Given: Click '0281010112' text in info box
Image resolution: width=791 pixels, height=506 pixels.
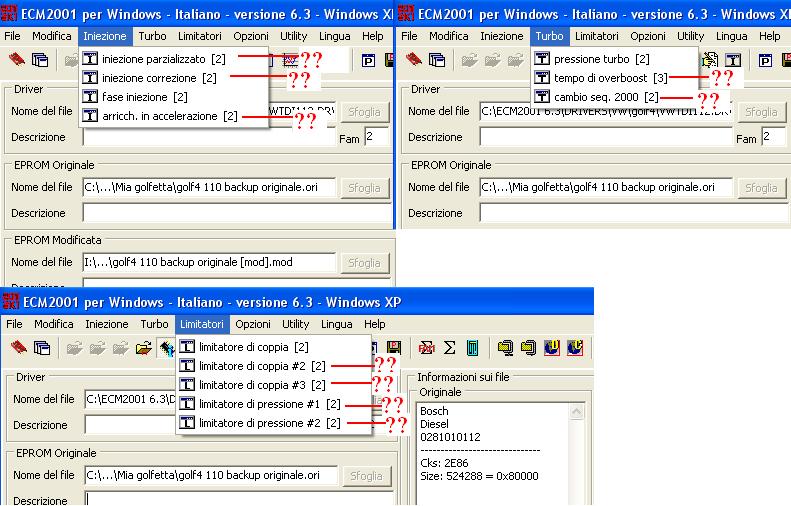Looking at the screenshot, I should coord(450,437).
